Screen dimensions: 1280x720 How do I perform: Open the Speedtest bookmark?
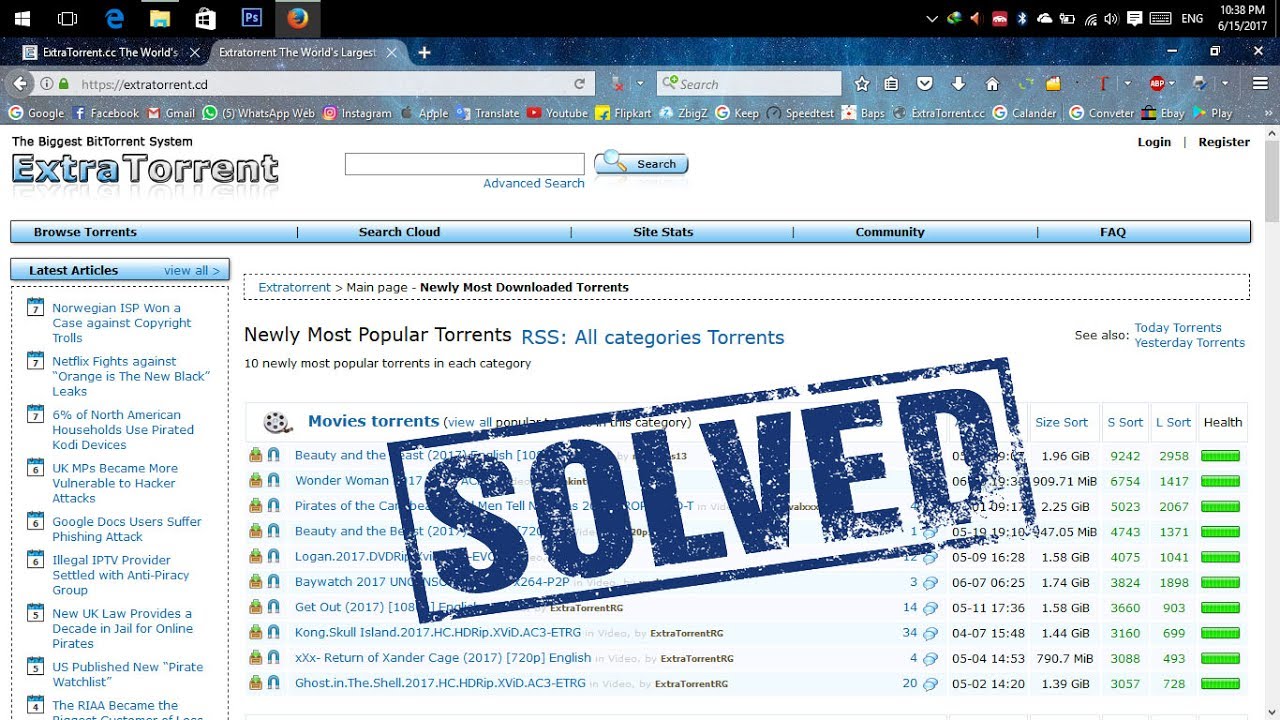pyautogui.click(x=800, y=113)
